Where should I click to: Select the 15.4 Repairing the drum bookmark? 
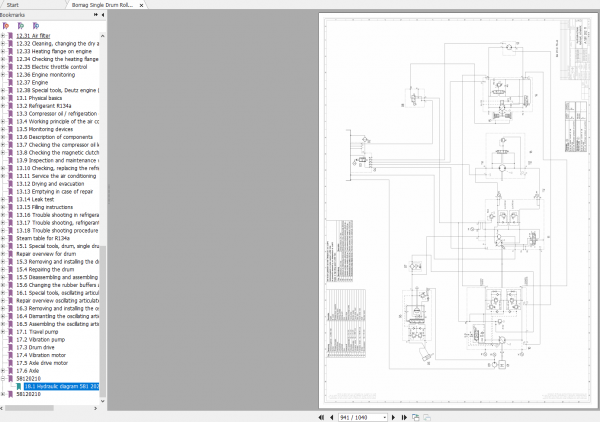[x=45, y=269]
